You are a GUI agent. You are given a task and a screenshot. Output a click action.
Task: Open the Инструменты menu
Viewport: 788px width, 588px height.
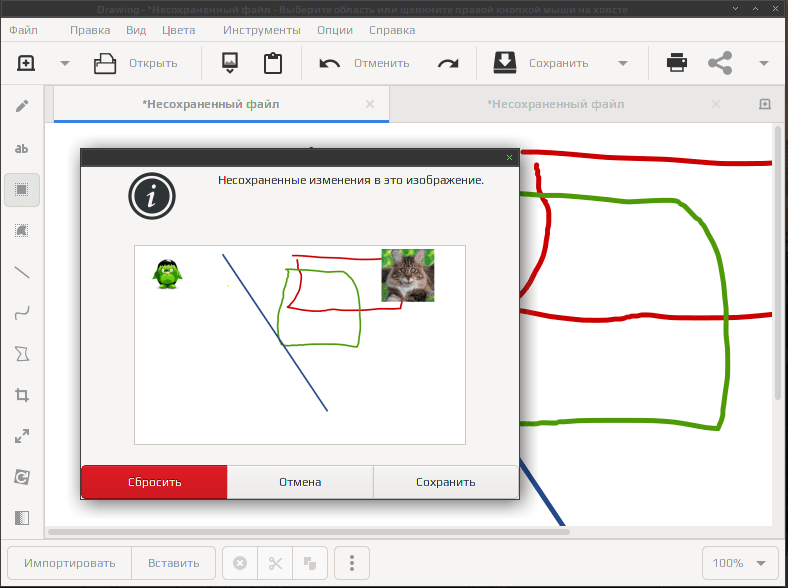click(261, 30)
